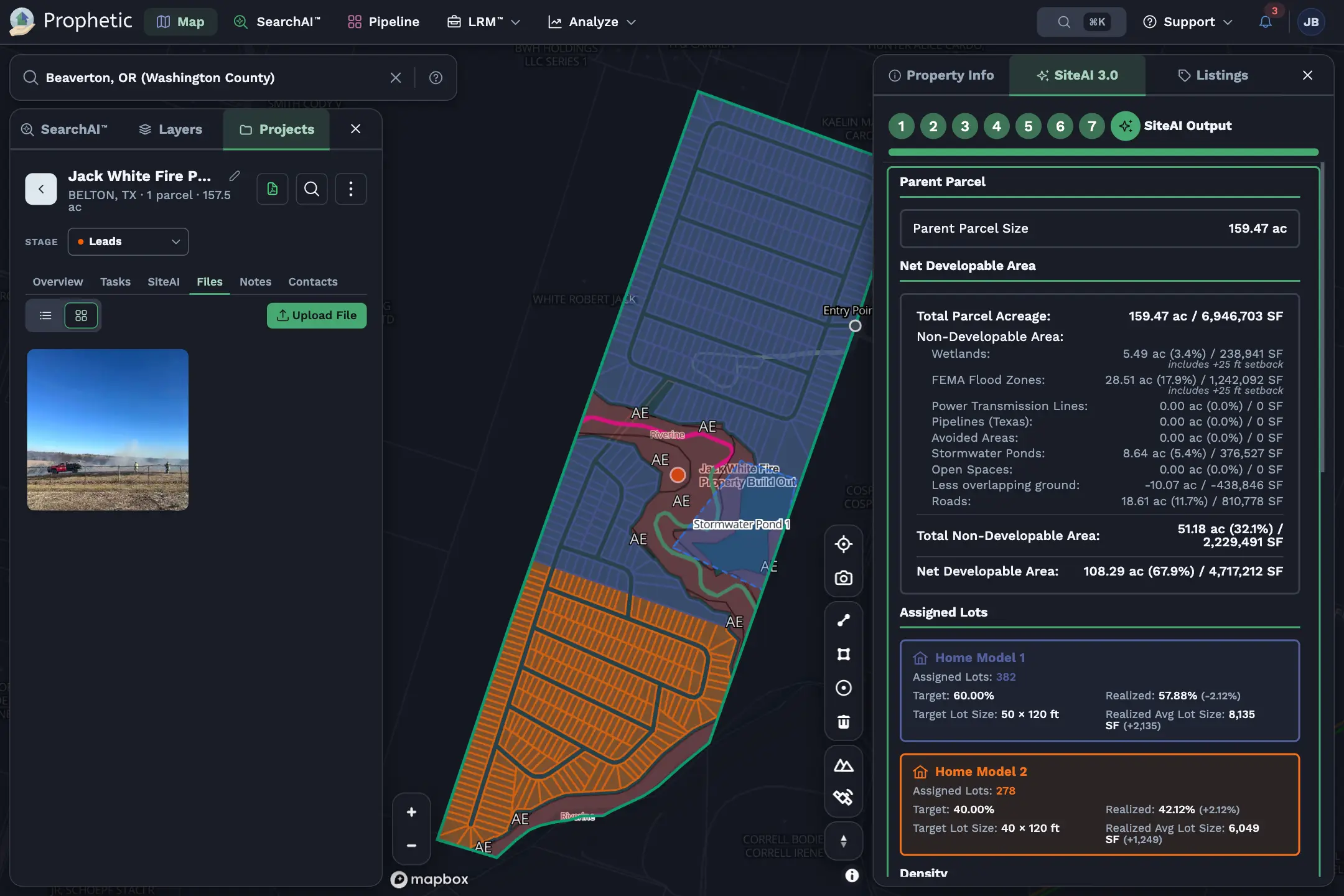Open the project Notes tab
Screen dimensions: 1344x896
pyautogui.click(x=255, y=282)
